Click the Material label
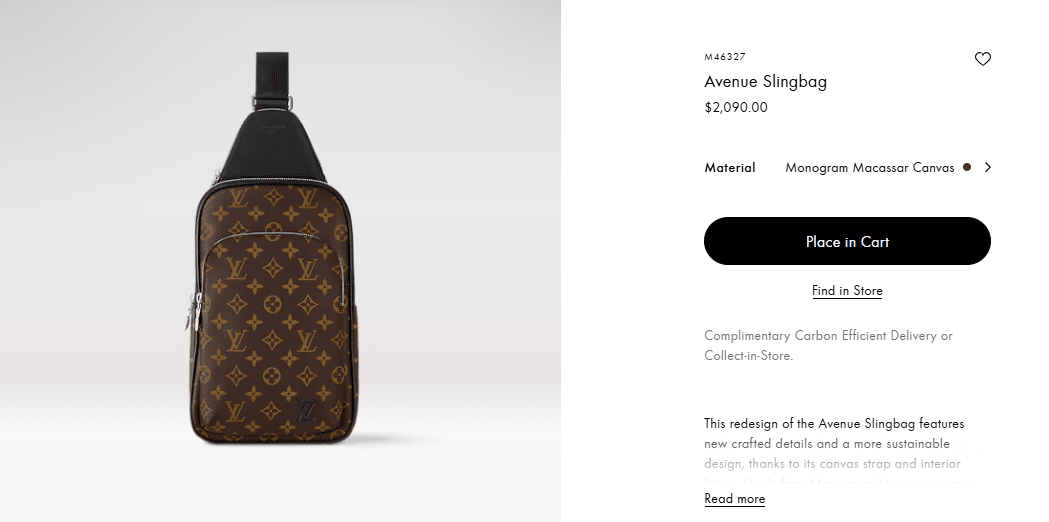 tap(730, 168)
